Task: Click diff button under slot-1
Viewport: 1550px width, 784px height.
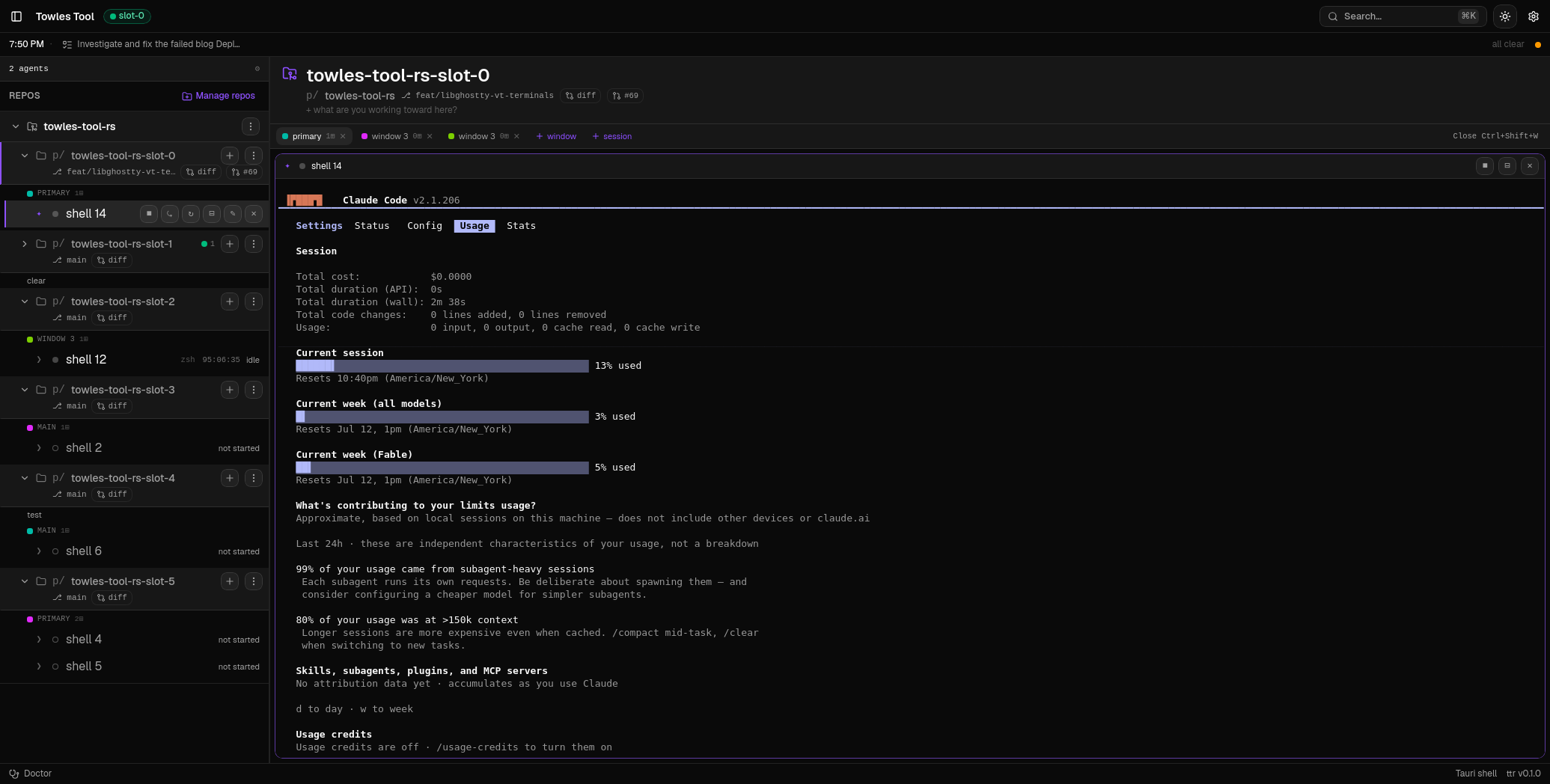Action: click(x=112, y=260)
